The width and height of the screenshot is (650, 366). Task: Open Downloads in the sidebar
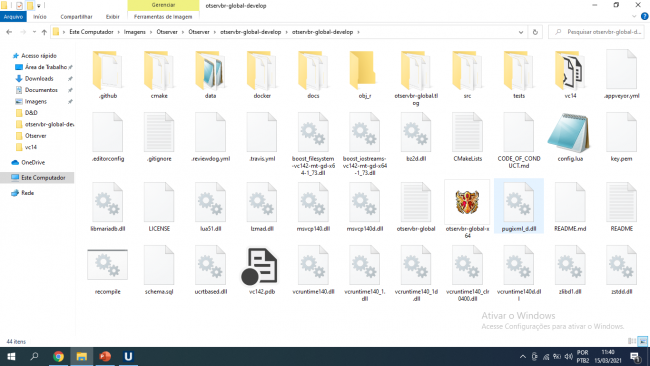pyautogui.click(x=39, y=78)
